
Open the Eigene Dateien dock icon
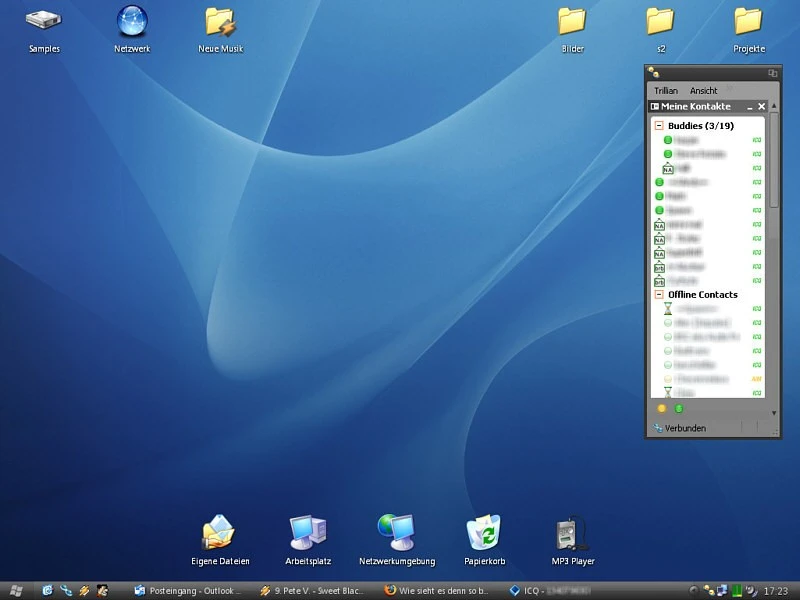[219, 532]
